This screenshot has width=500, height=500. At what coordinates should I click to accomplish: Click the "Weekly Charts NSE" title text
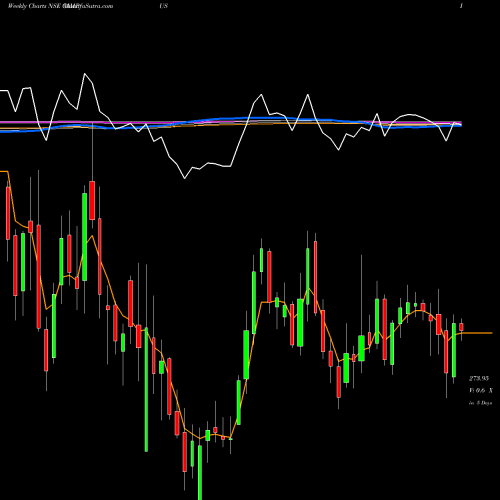point(34,6)
